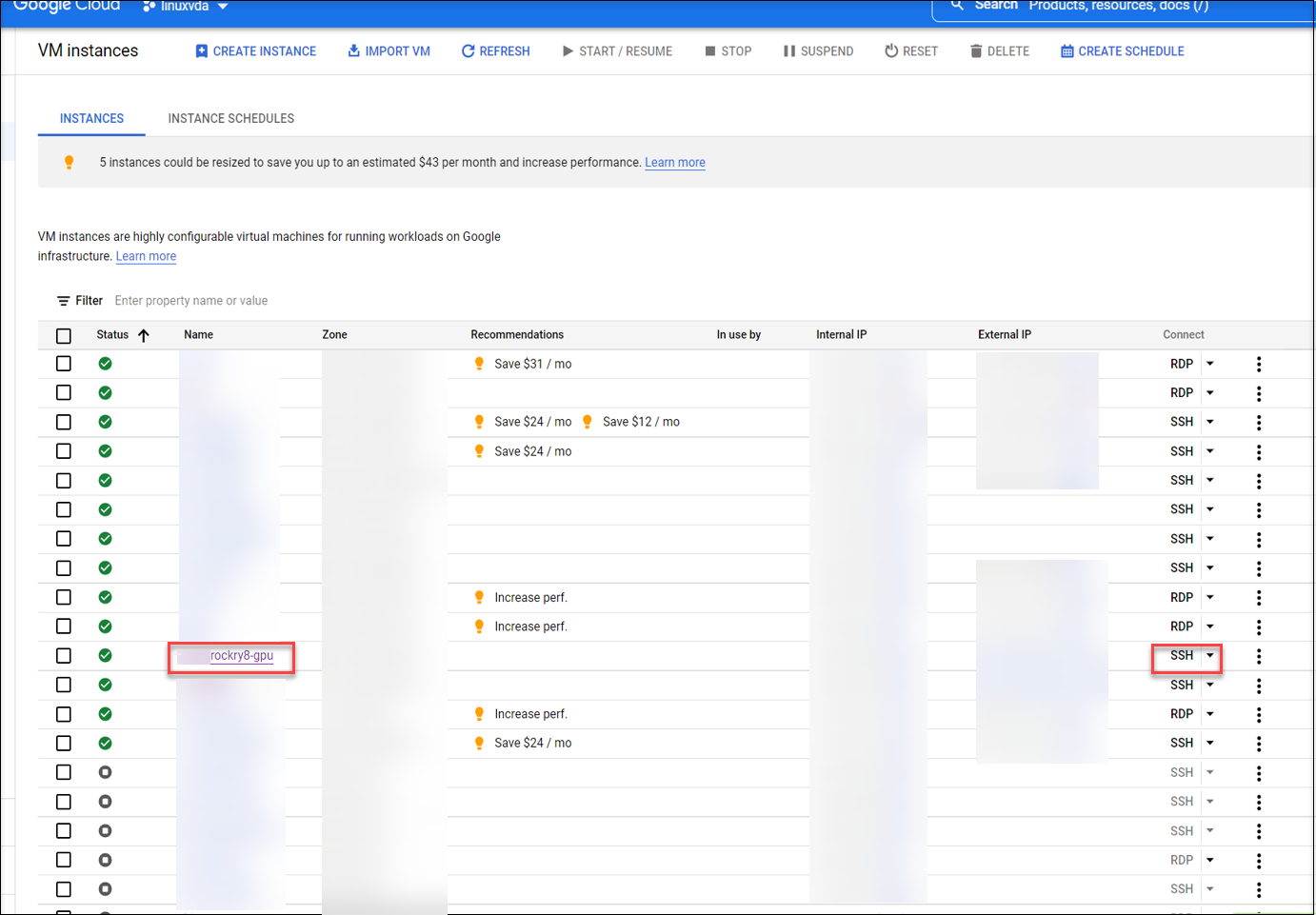Sort by the Status column arrow
Viewport: 1316px width, 915px height.
(142, 334)
